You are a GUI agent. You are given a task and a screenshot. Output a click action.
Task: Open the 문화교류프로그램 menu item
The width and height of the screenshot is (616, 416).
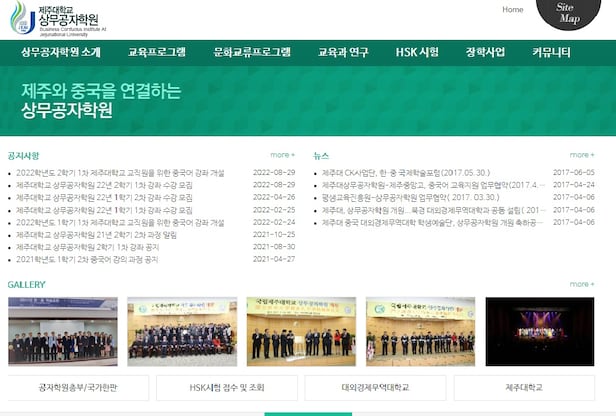pyautogui.click(x=252, y=52)
